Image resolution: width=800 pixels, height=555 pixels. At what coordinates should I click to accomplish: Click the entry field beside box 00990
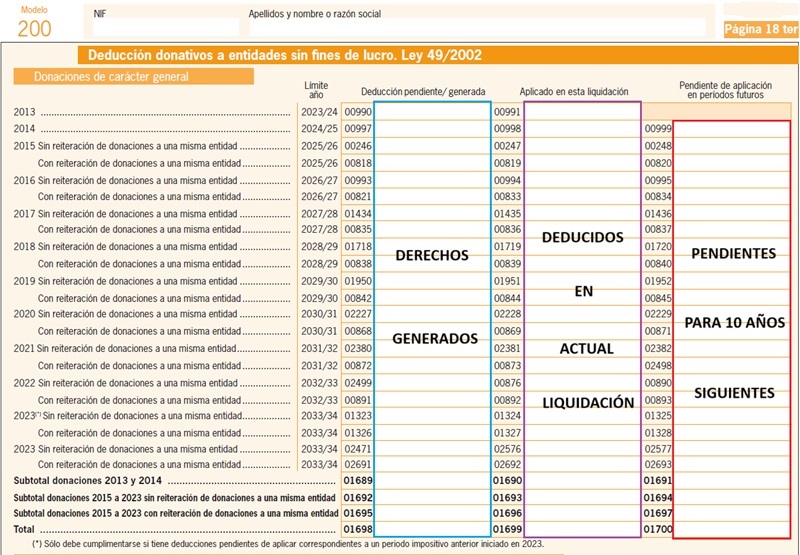click(433, 112)
